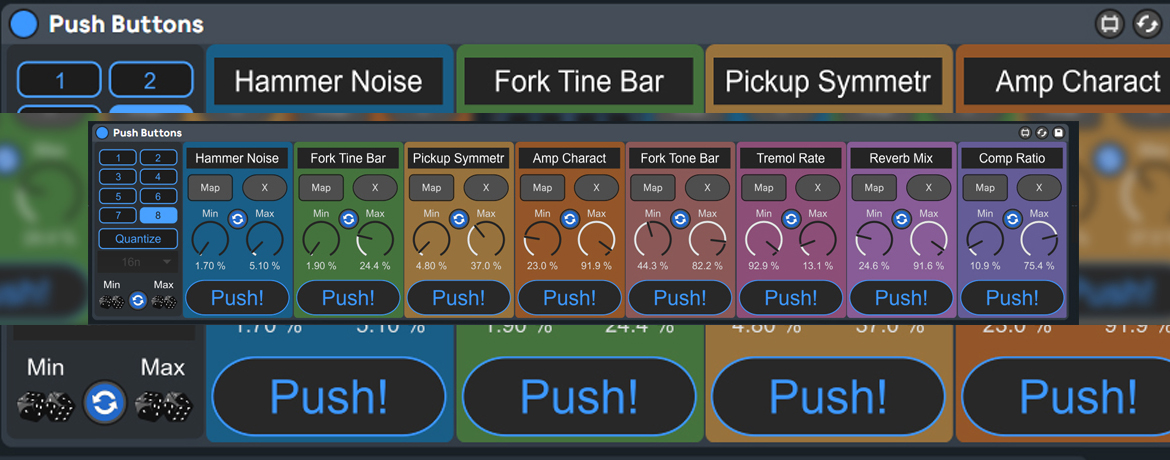
Task: Select number 6 in the button grid
Action: point(158,196)
